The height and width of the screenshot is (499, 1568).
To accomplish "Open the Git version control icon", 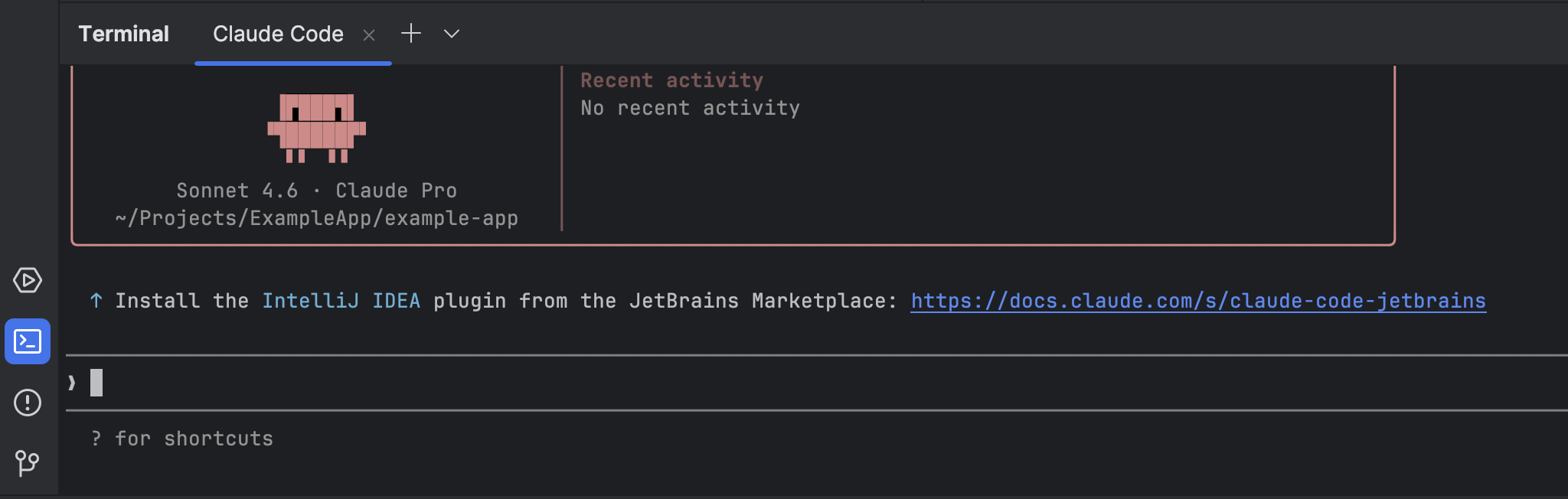I will click(x=28, y=463).
